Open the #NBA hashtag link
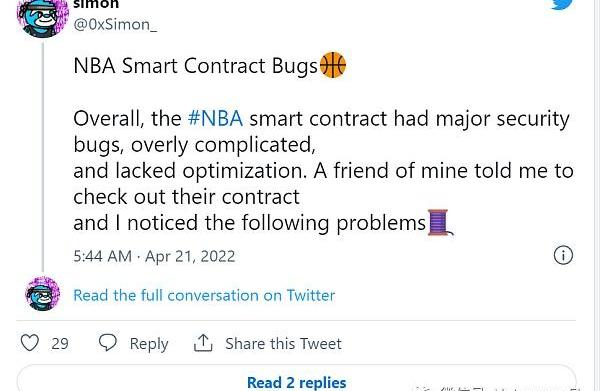Screen dimensions: 600x391 coord(215,118)
